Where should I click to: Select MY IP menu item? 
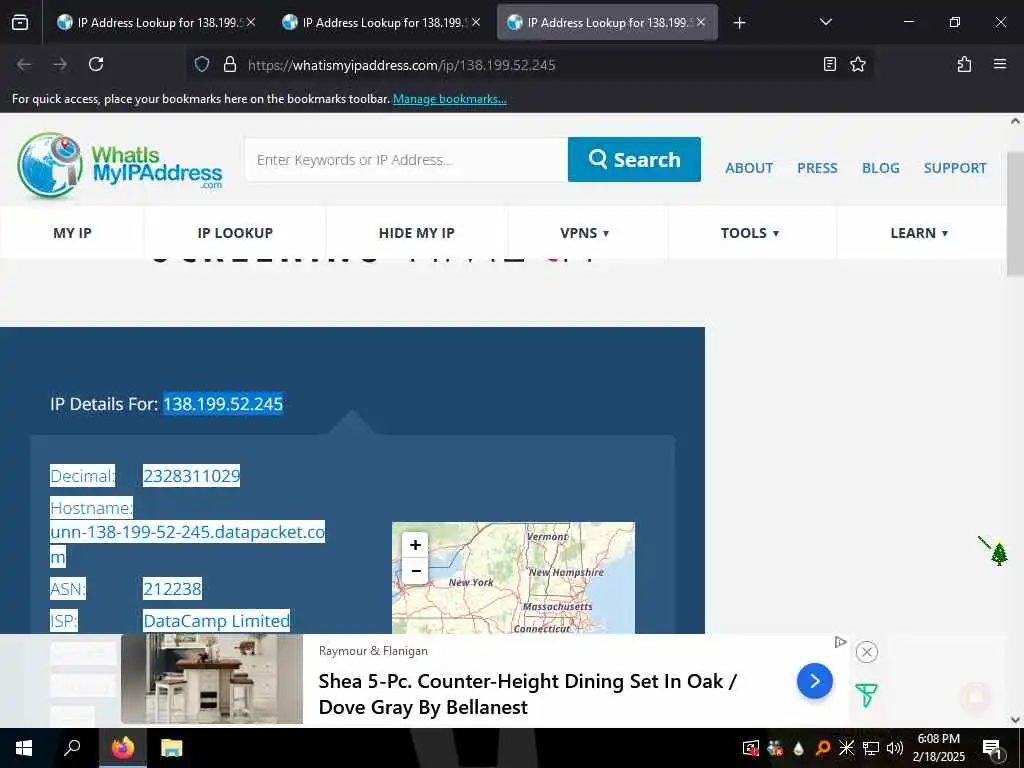pyautogui.click(x=72, y=233)
